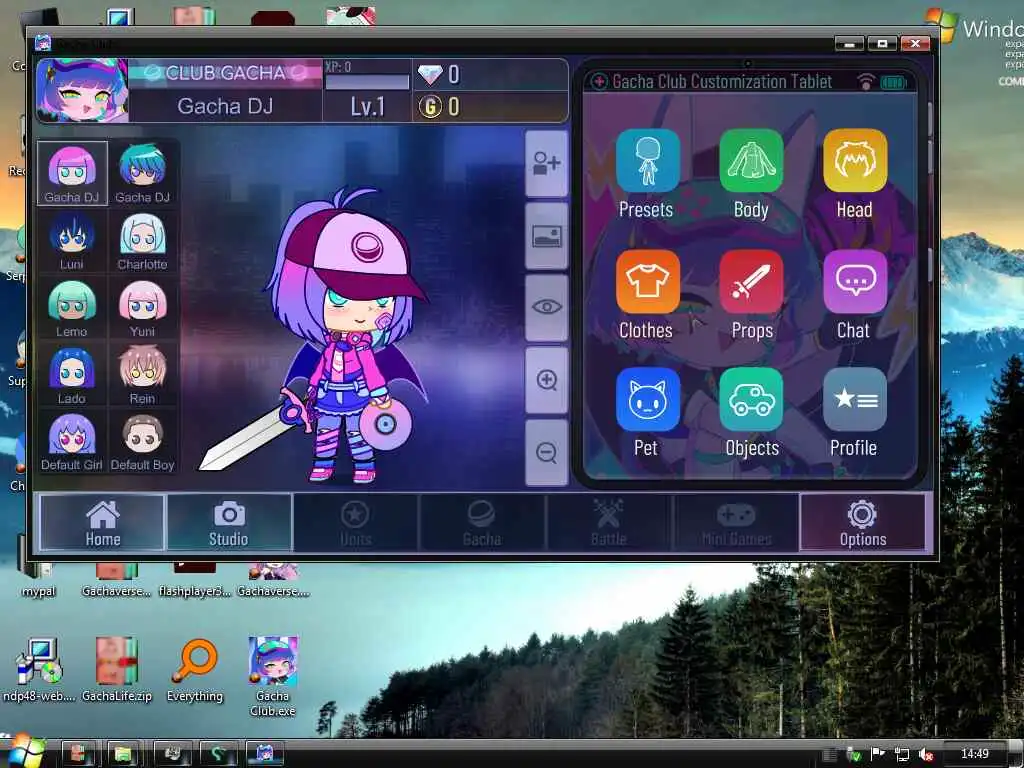Image resolution: width=1024 pixels, height=768 pixels.
Task: Click the Gacha Club taskbar button
Action: [264, 754]
